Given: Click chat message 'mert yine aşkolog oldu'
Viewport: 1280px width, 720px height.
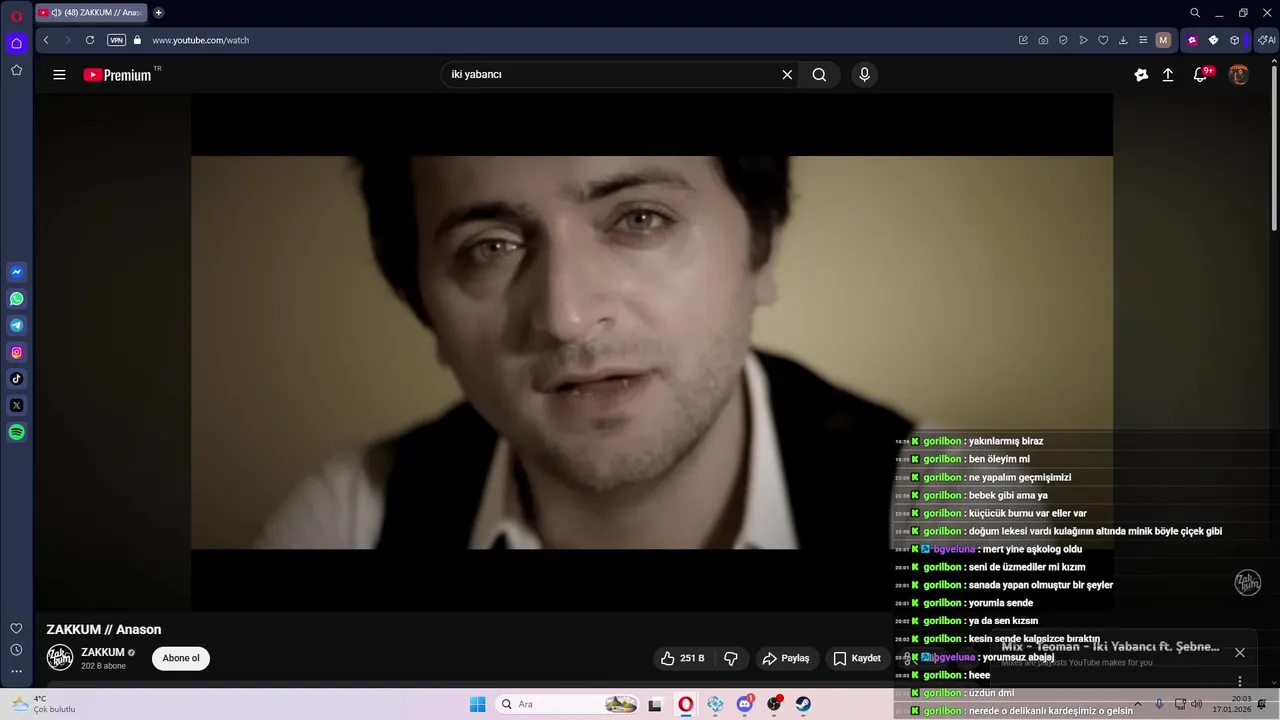Looking at the screenshot, I should point(1032,549).
